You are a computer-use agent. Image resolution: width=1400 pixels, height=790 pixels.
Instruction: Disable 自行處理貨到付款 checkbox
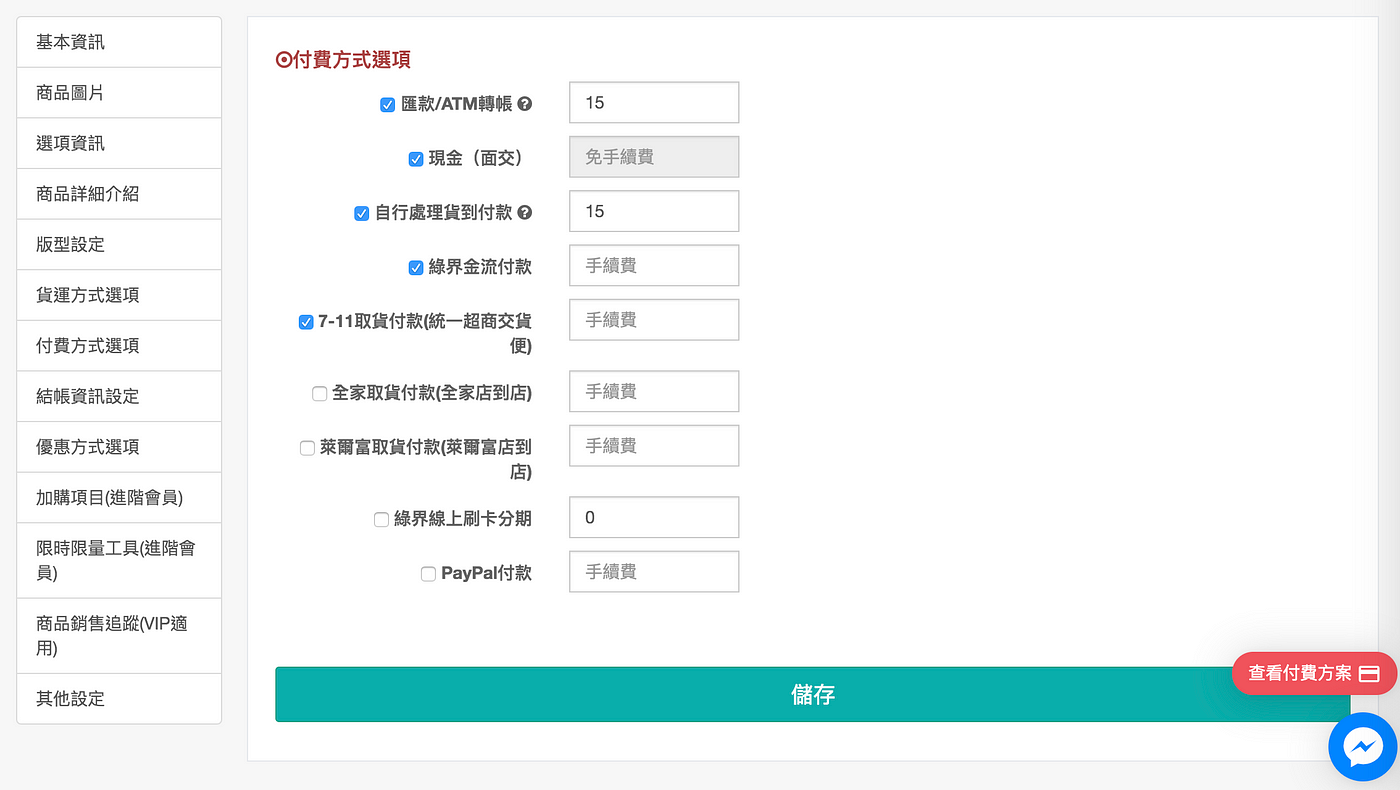click(x=362, y=213)
